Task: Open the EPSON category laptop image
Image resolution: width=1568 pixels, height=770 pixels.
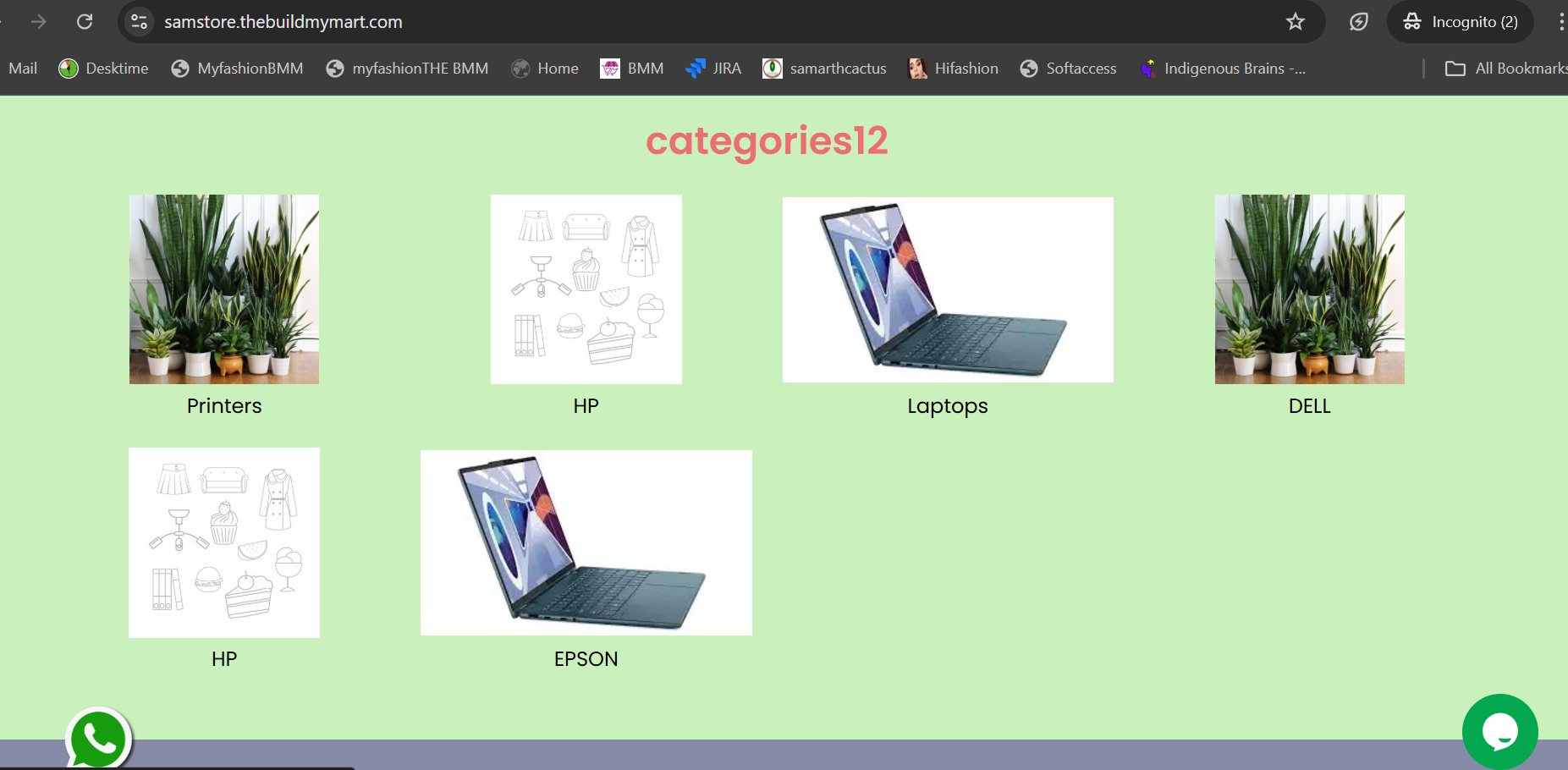Action: tap(586, 542)
